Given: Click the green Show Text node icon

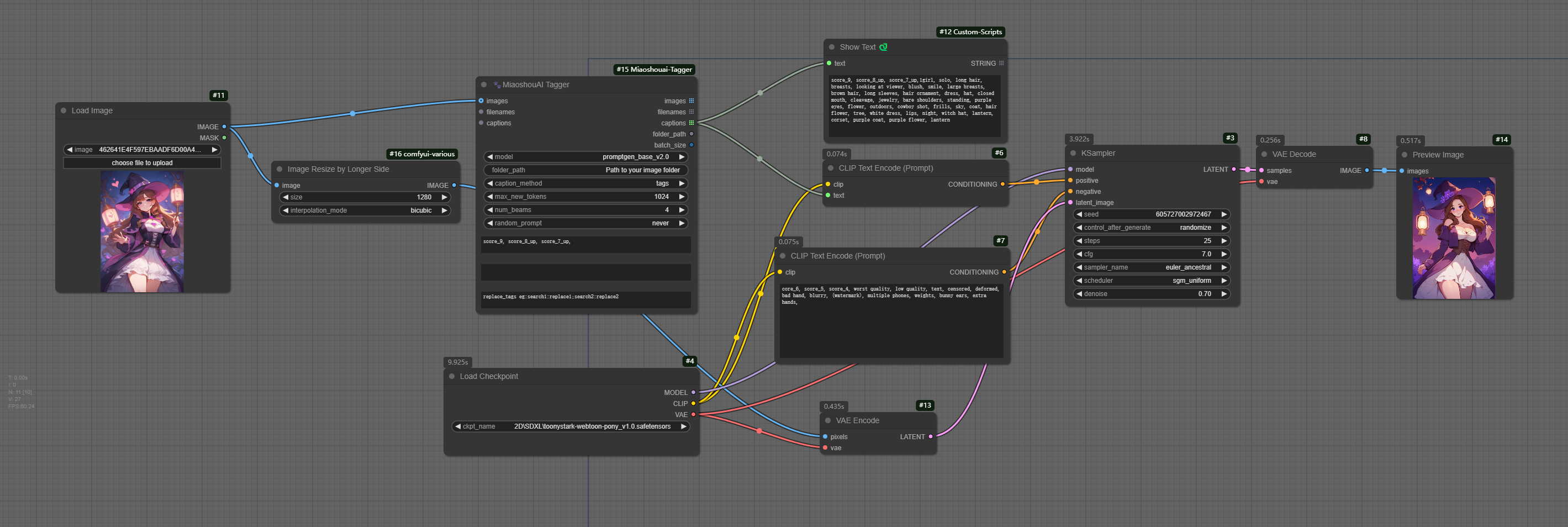Looking at the screenshot, I should coord(883,47).
